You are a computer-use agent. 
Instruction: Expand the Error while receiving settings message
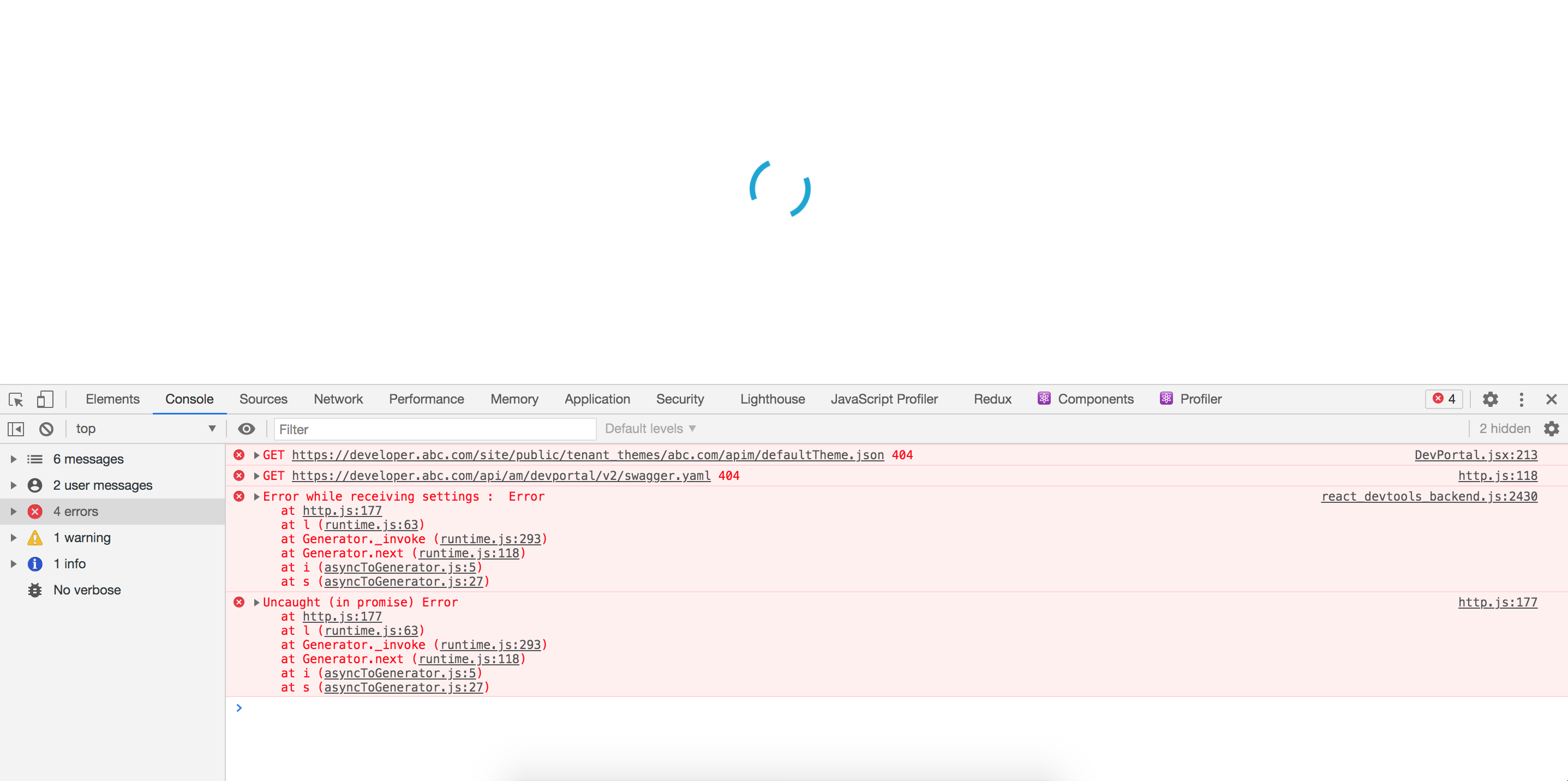coord(256,496)
